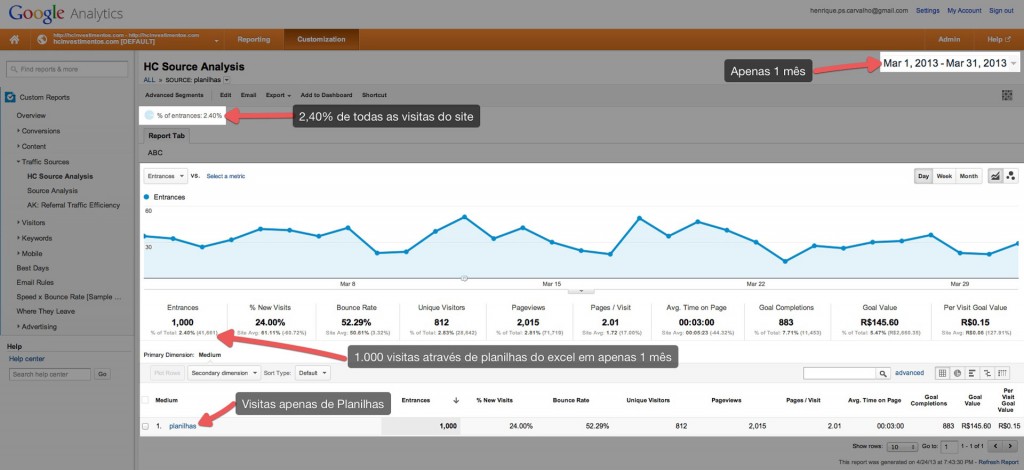The height and width of the screenshot is (470, 1024).
Task: Set chart granularity to Month
Action: (968, 176)
